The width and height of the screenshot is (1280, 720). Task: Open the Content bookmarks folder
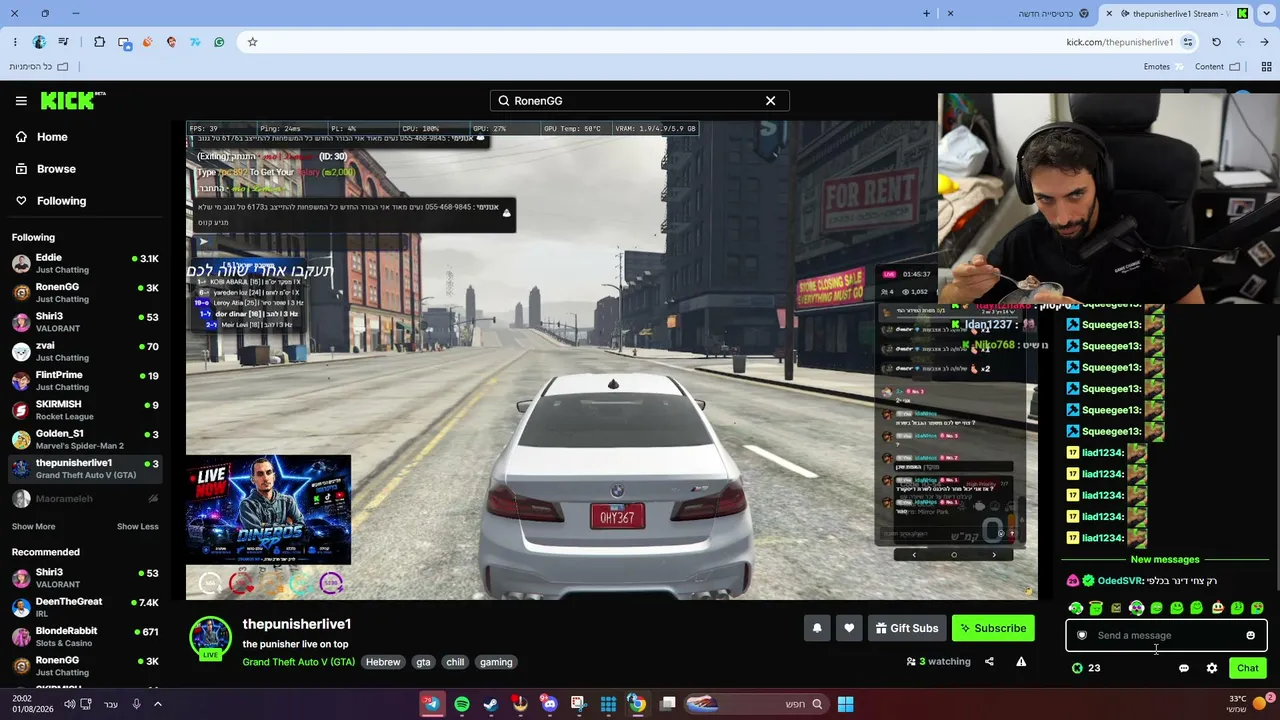1217,67
